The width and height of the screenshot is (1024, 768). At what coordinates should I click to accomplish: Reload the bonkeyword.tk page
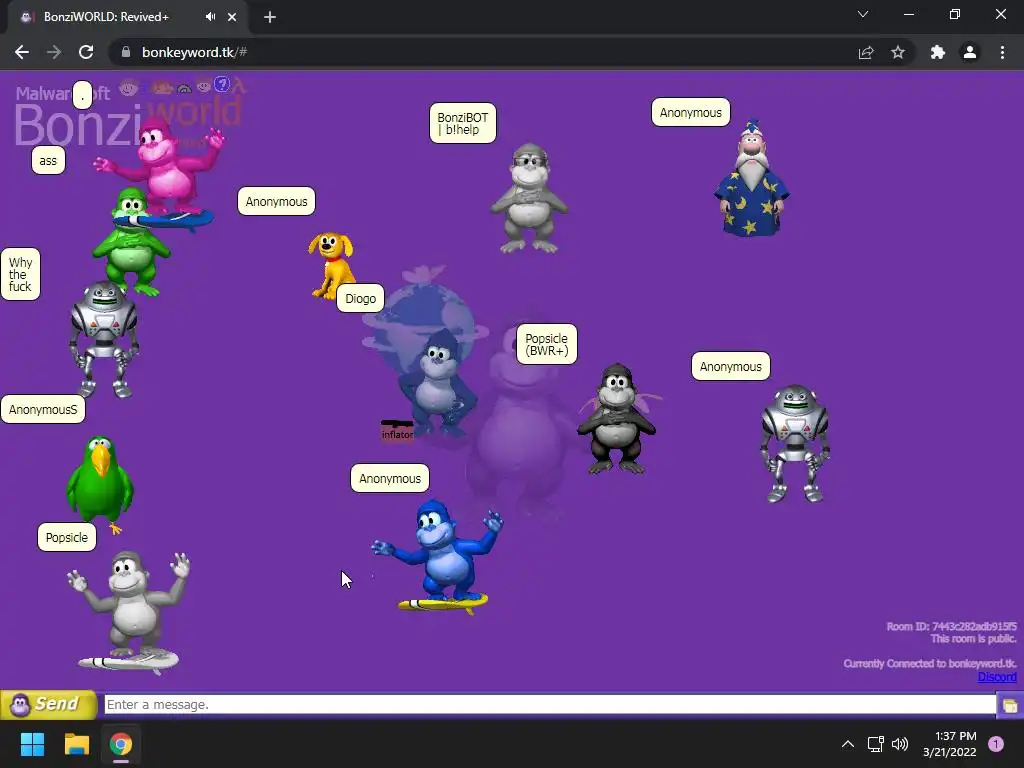point(86,52)
